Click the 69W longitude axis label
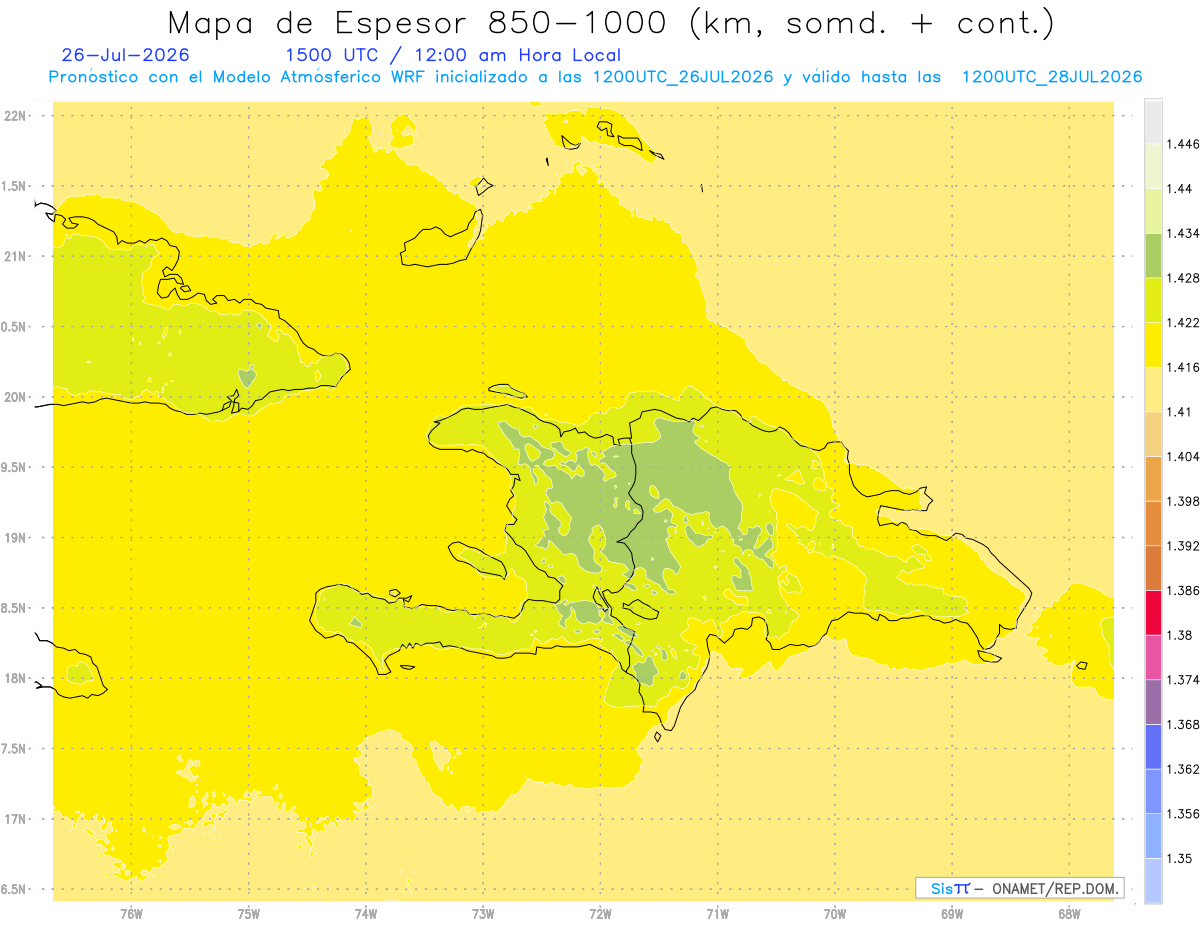This screenshot has width=1200, height=927. pyautogui.click(x=952, y=913)
